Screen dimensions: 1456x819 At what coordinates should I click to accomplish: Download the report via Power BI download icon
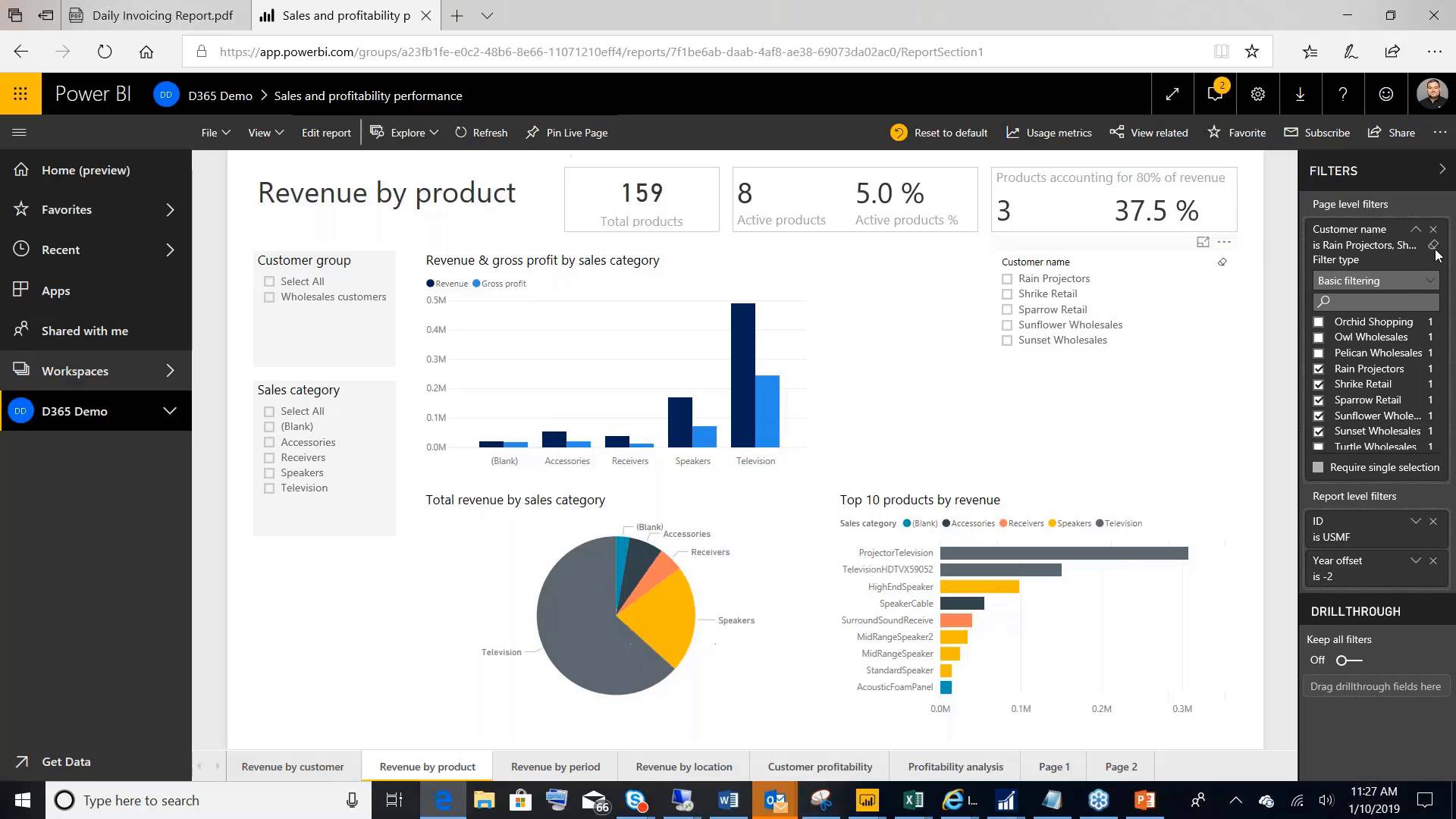pos(1300,94)
